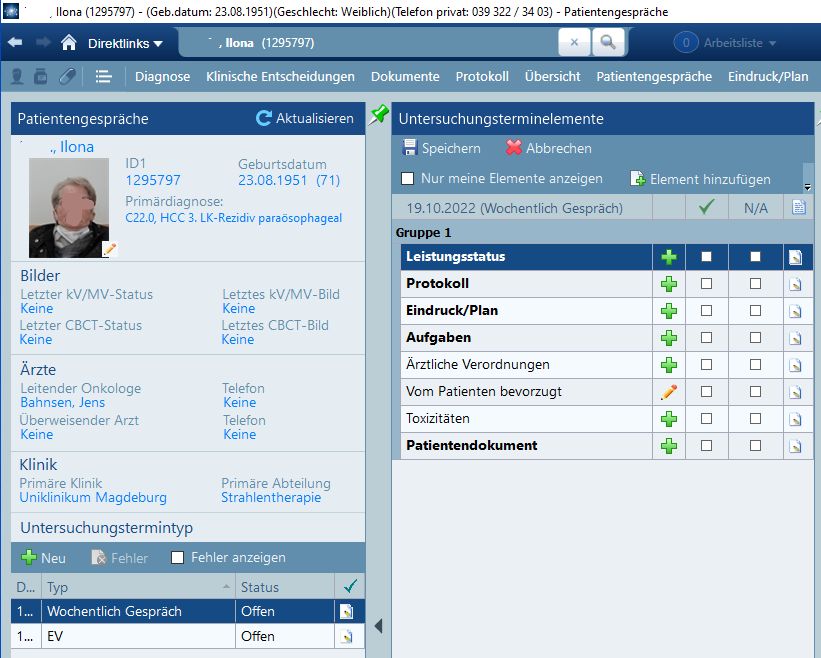Click green plus icon for Patientendokument
This screenshot has width=821, height=658.
coord(668,446)
